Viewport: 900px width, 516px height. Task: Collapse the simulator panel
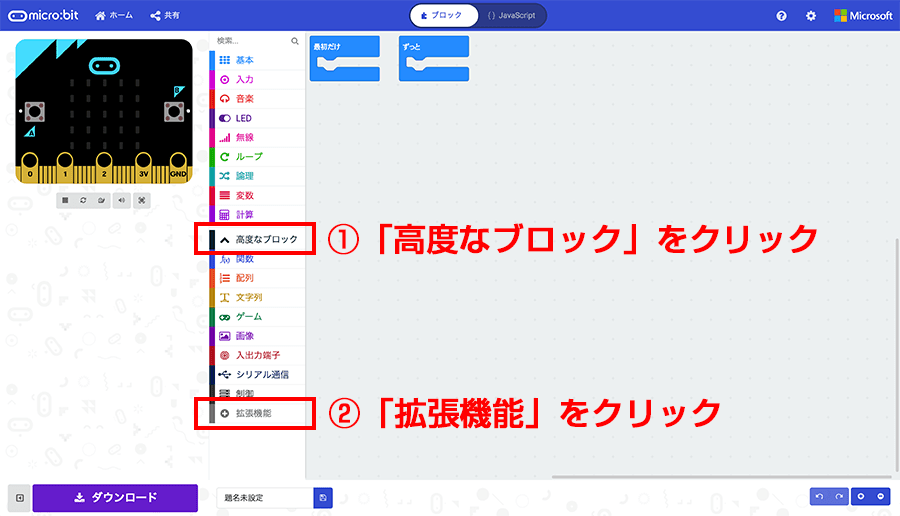(x=20, y=498)
